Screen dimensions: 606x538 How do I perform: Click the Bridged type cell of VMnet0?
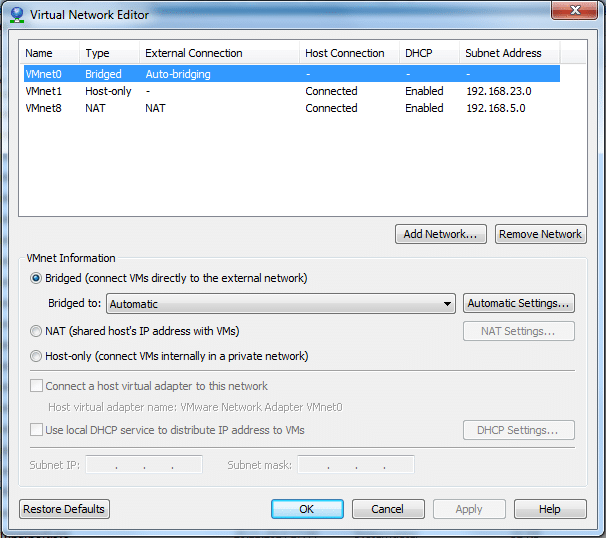pos(103,74)
